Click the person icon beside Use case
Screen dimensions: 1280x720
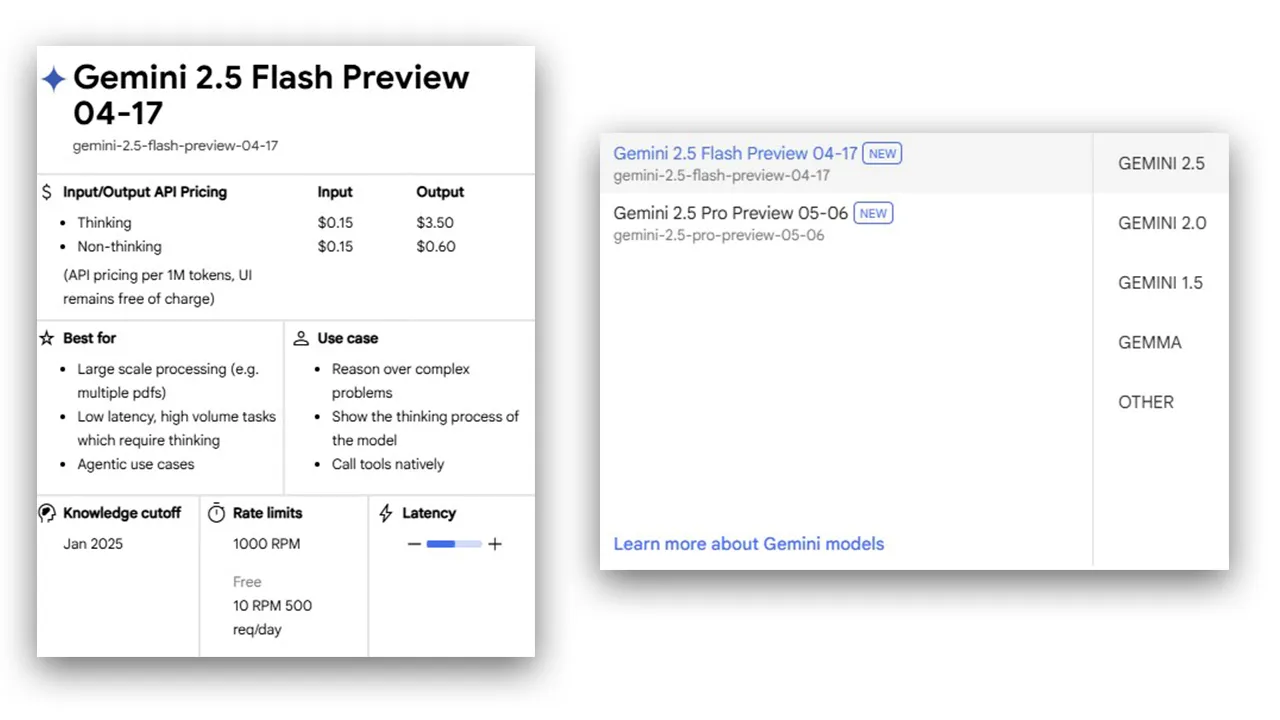click(x=301, y=338)
